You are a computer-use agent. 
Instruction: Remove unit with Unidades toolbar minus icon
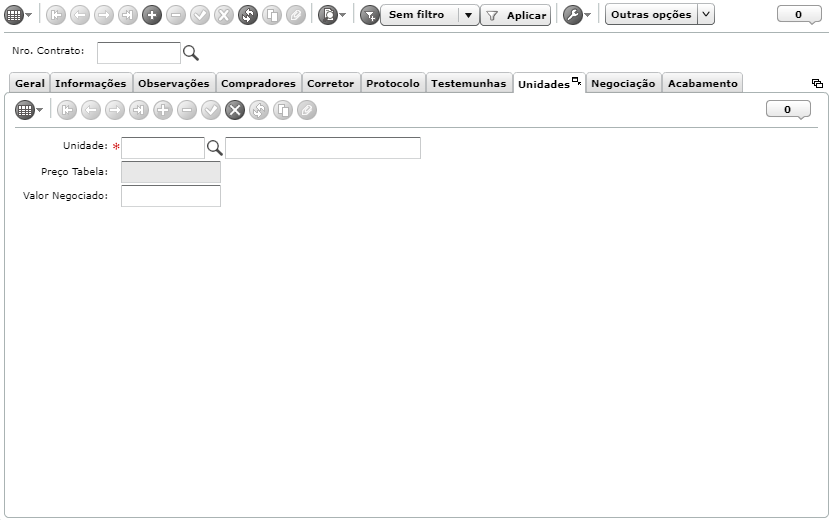(187, 110)
